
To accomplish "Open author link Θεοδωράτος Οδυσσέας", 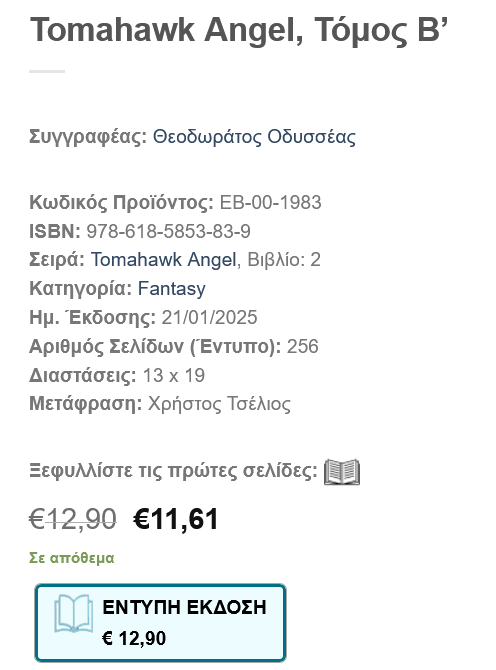I will 254,137.
